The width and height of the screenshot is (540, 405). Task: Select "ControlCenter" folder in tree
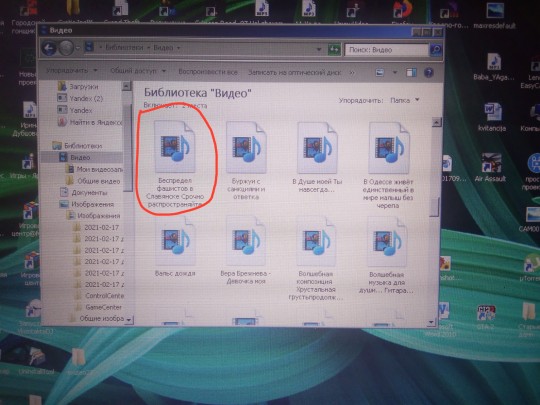(x=104, y=295)
